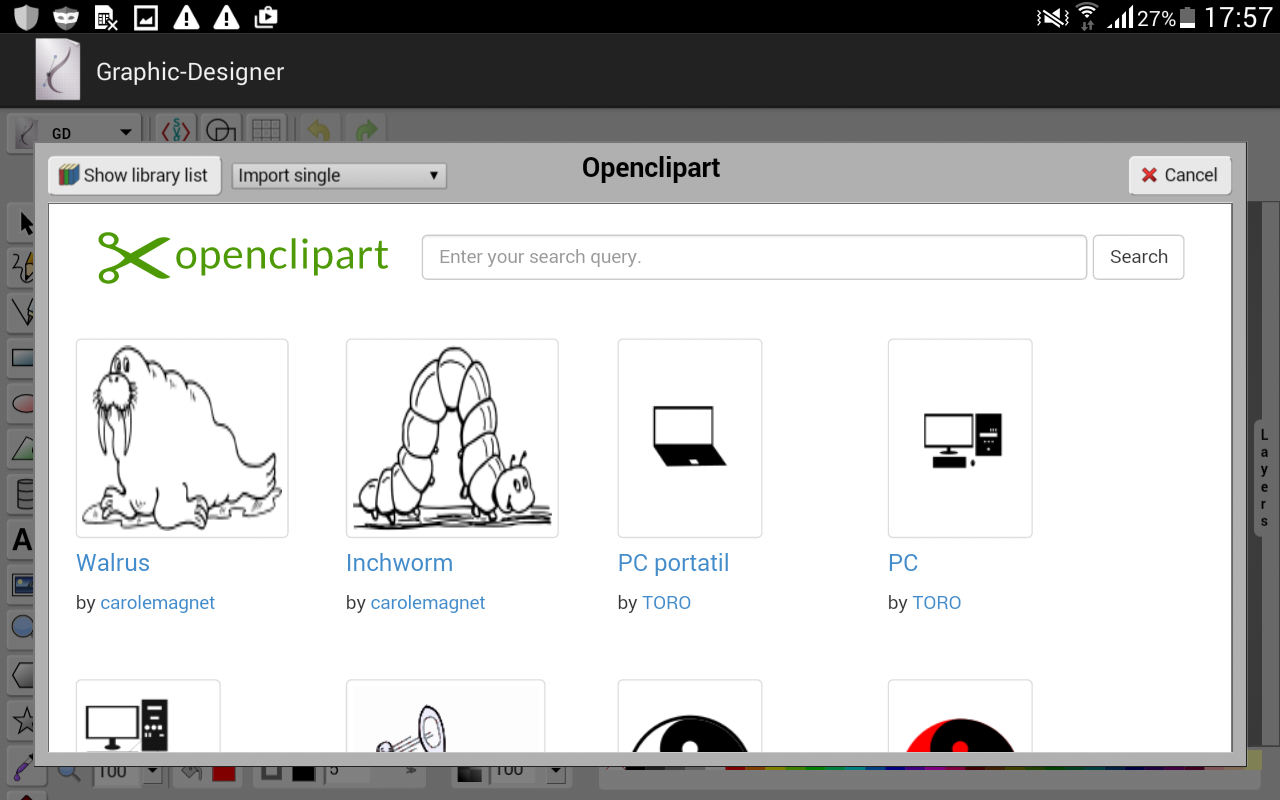1280x800 pixels.
Task: Select the star shape tool
Action: point(23,720)
